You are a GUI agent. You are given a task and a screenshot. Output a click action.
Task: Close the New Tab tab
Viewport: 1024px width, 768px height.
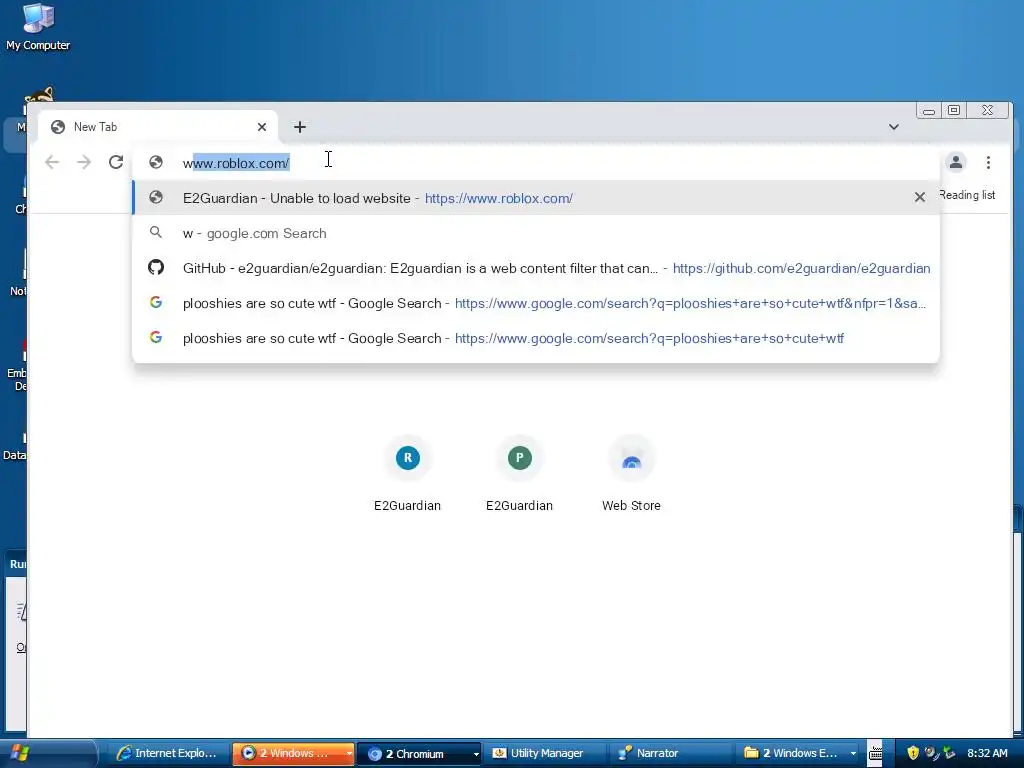click(x=262, y=127)
